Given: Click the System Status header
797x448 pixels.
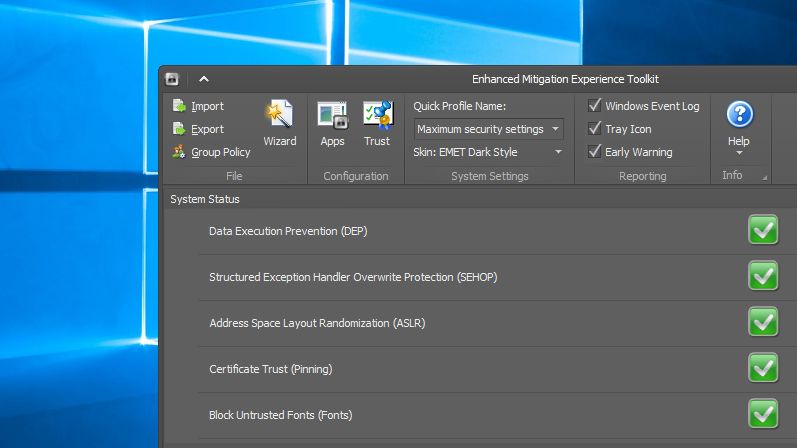Looking at the screenshot, I should click(x=205, y=199).
